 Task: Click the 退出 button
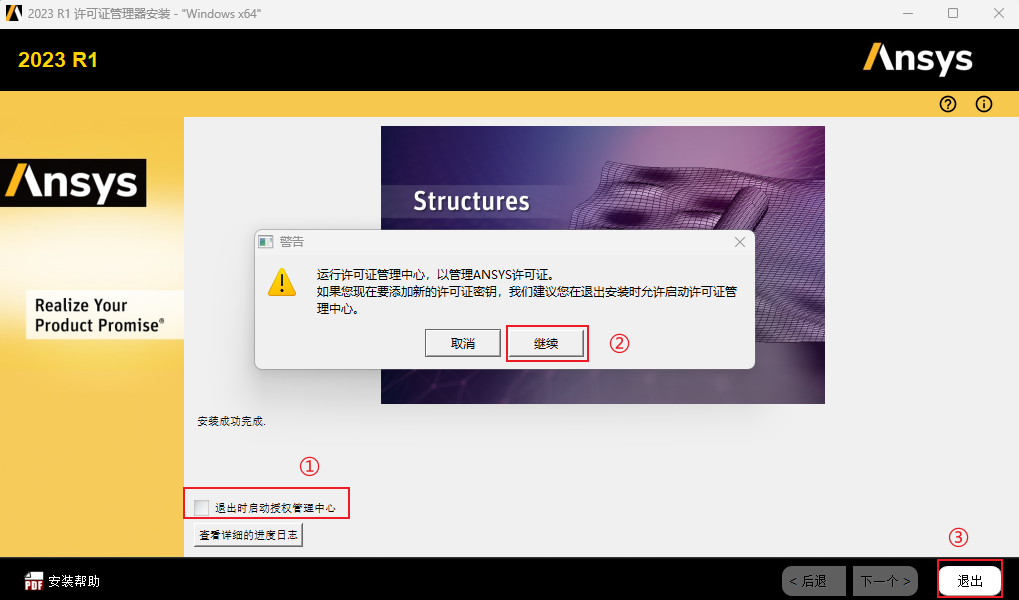click(x=970, y=580)
